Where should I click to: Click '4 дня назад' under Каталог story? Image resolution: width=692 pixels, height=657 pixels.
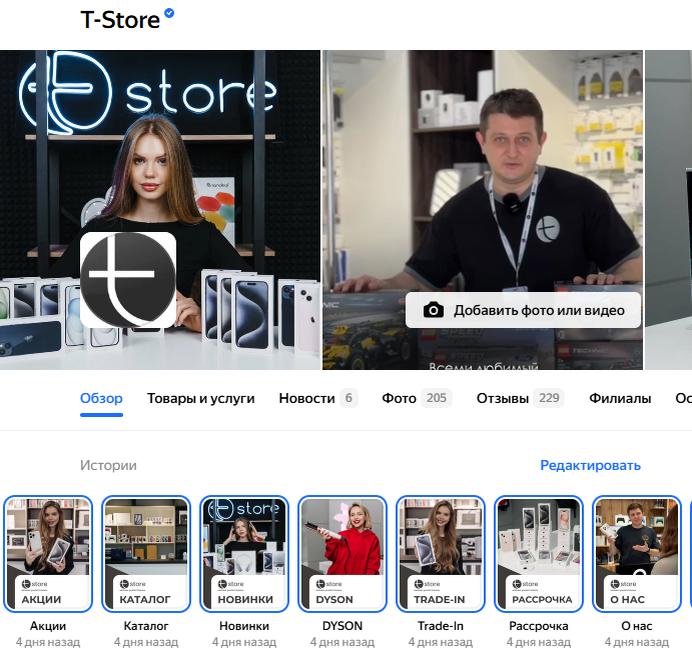146,642
